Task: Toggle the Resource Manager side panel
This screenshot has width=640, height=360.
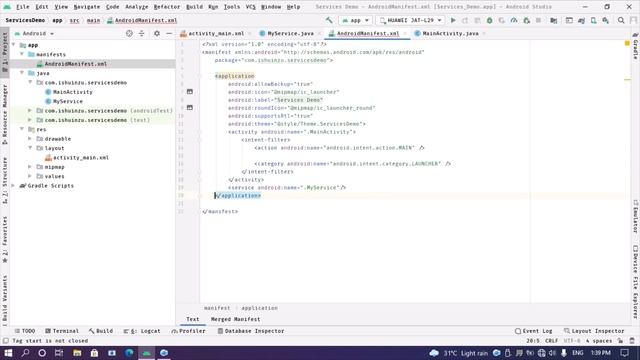Action: 4,114
